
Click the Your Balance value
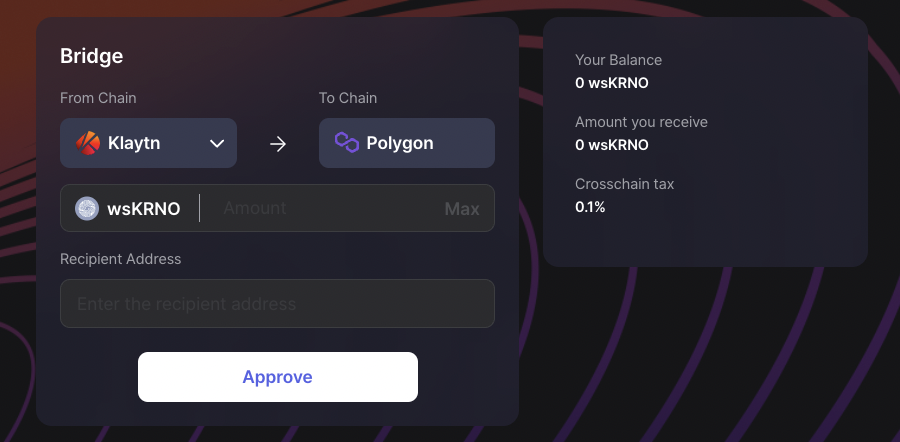612,83
